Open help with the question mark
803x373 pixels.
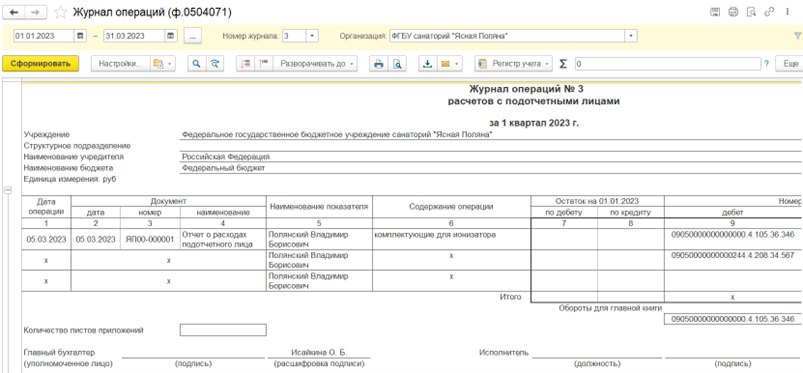point(767,64)
